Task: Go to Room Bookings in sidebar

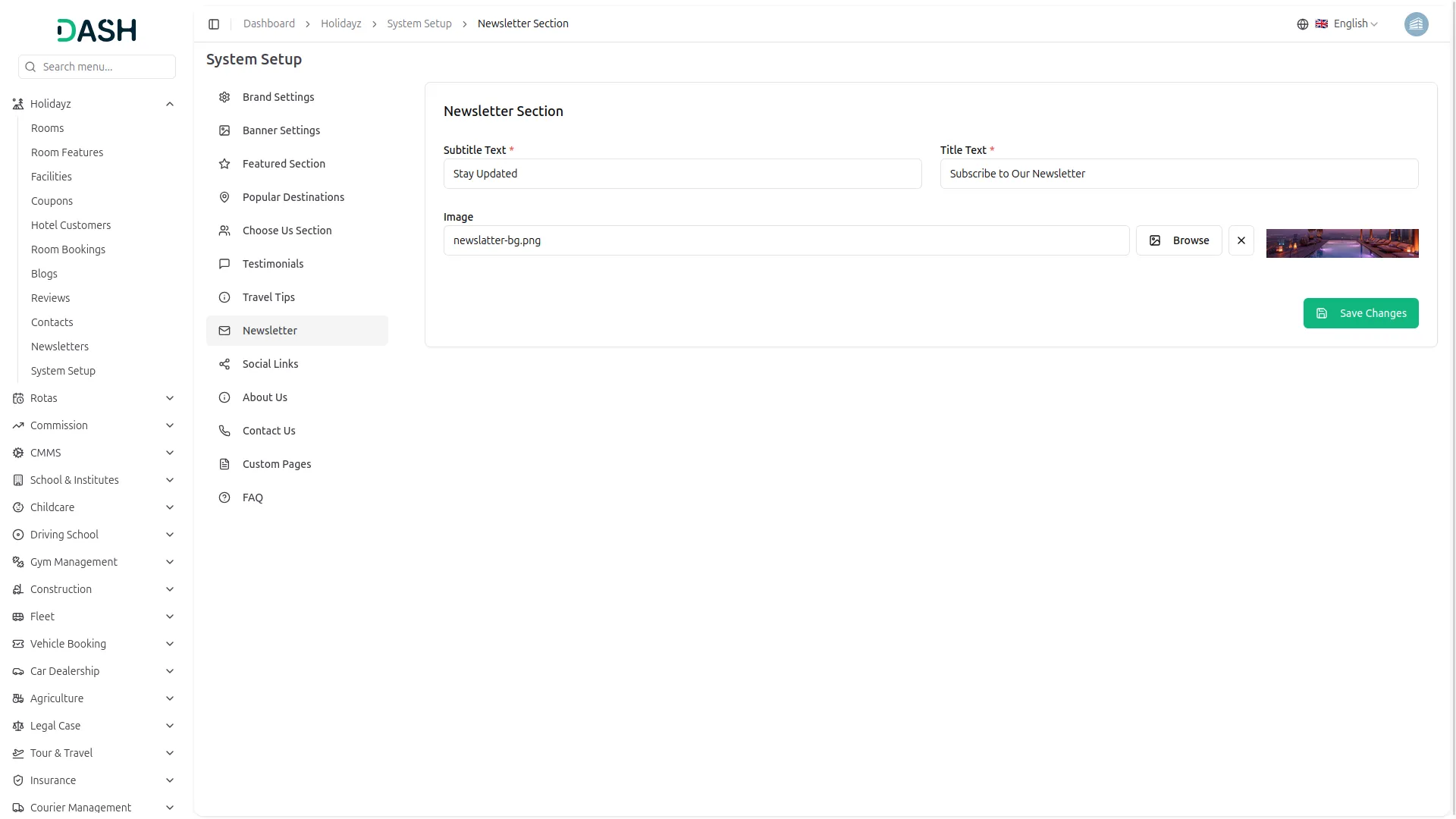Action: coord(68,249)
